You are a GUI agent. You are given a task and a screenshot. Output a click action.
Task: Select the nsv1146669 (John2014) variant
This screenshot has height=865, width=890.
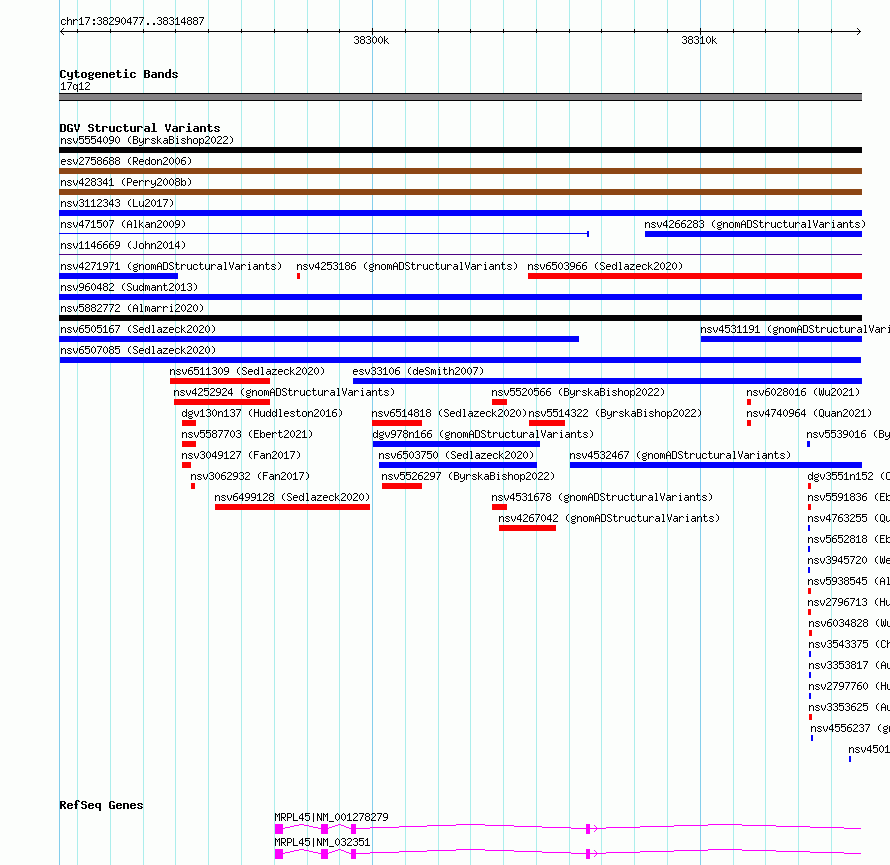click(123, 245)
